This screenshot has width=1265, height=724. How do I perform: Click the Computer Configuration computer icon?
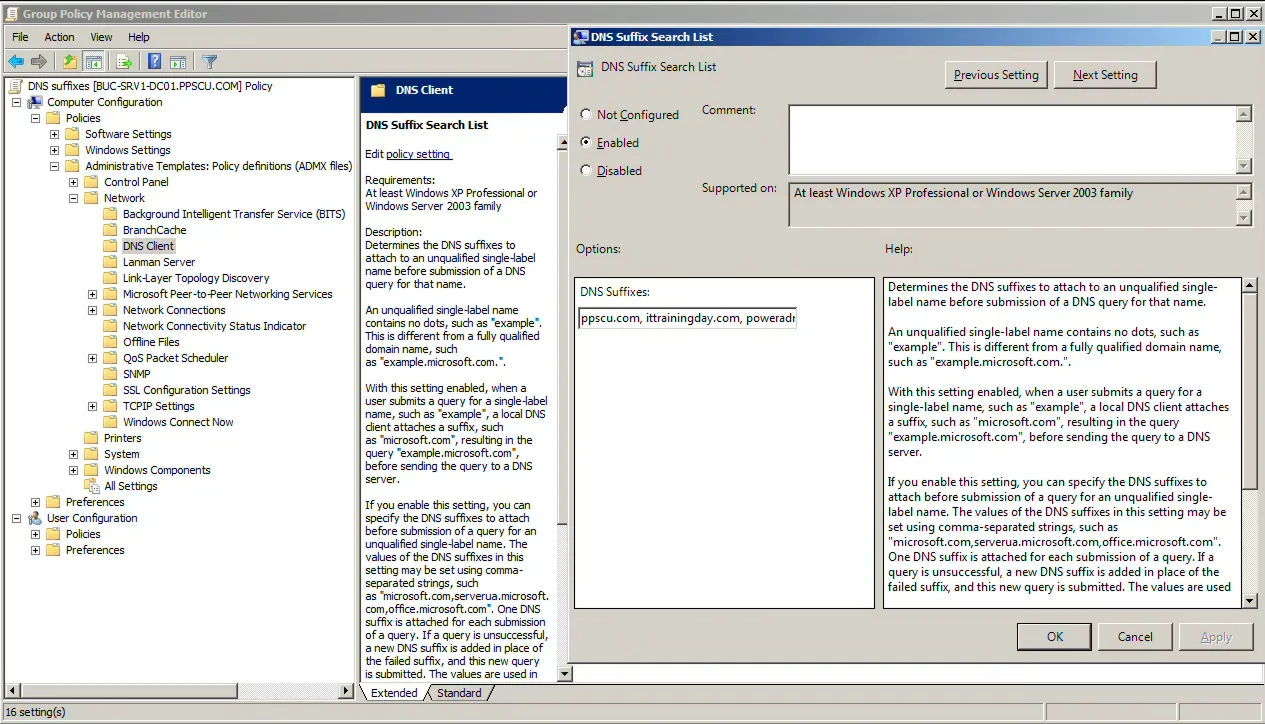click(35, 102)
